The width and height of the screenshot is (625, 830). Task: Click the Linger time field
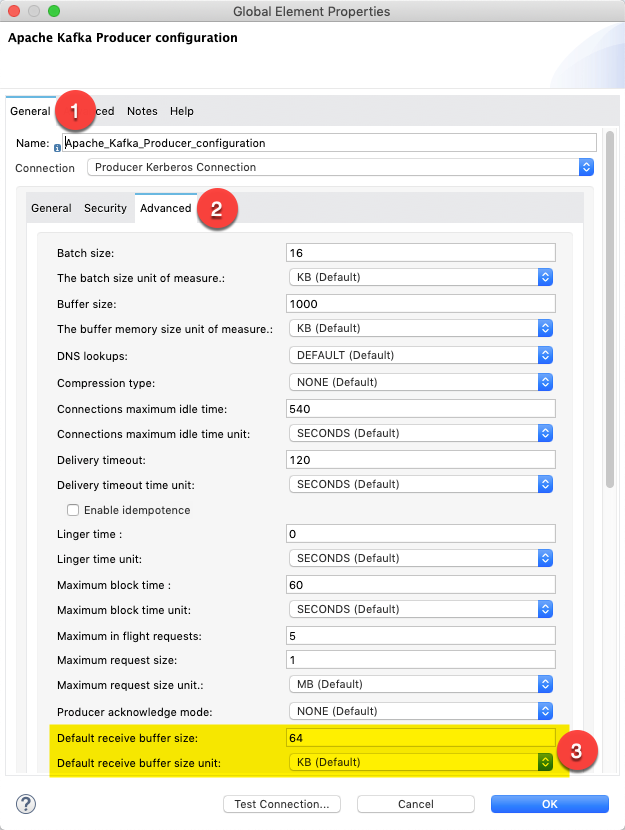coord(421,534)
